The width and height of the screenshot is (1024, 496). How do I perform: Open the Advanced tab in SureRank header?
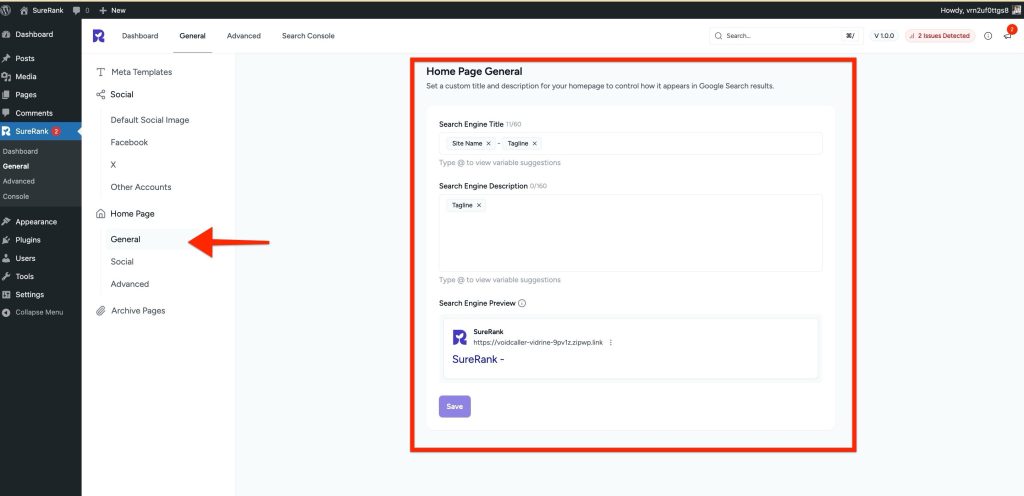pos(244,36)
